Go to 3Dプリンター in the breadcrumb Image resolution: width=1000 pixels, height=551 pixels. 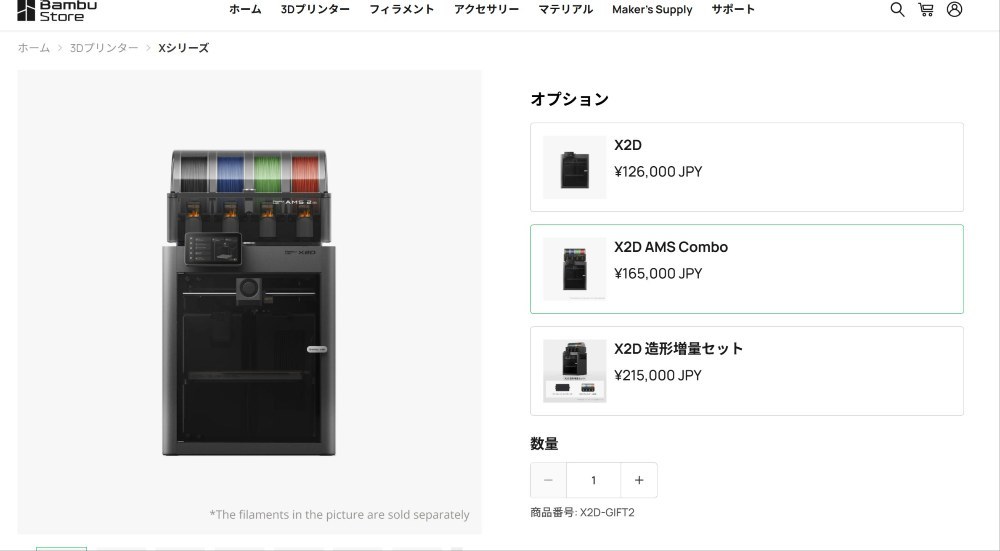click(104, 48)
